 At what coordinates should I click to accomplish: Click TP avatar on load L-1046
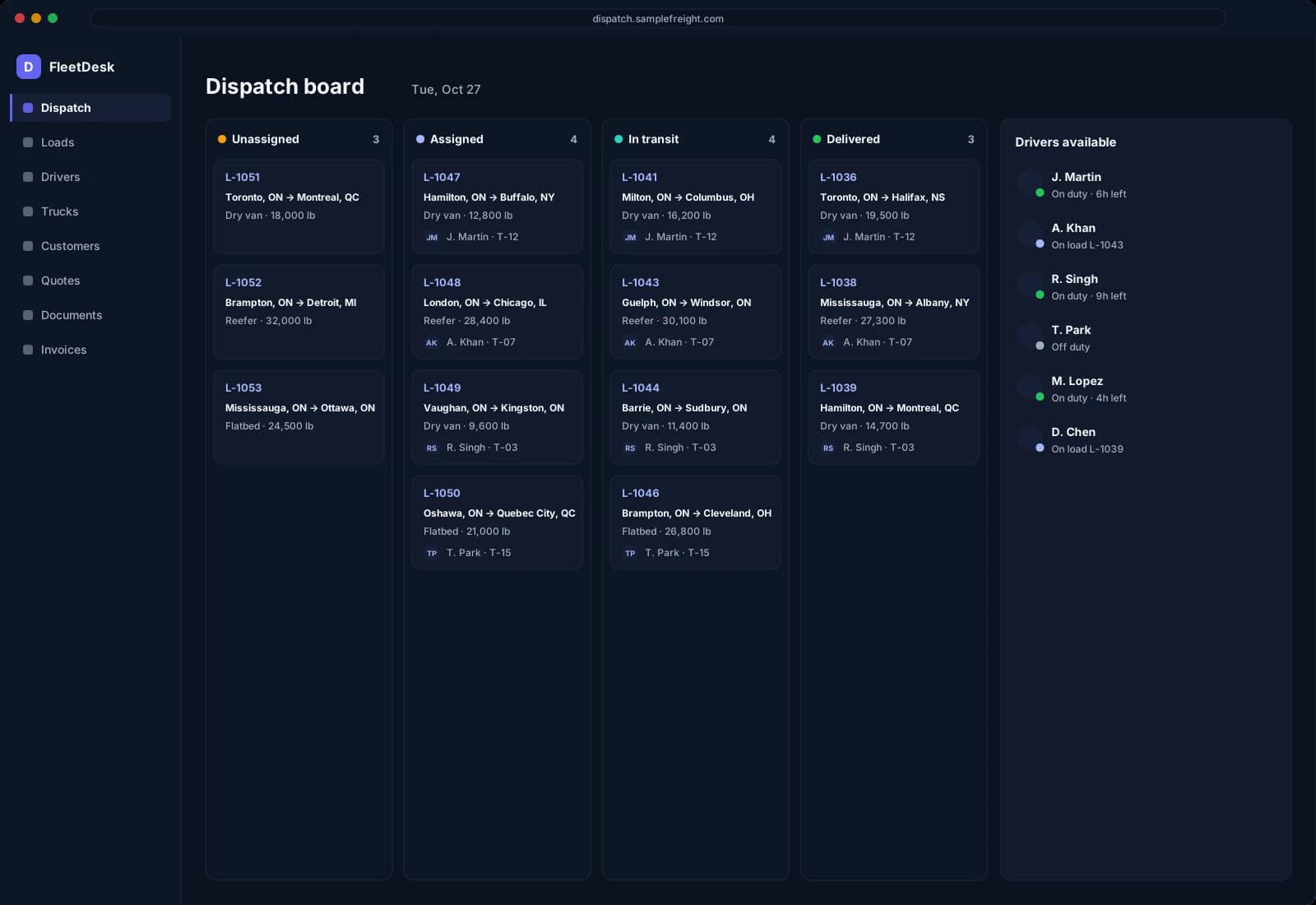[x=630, y=553]
